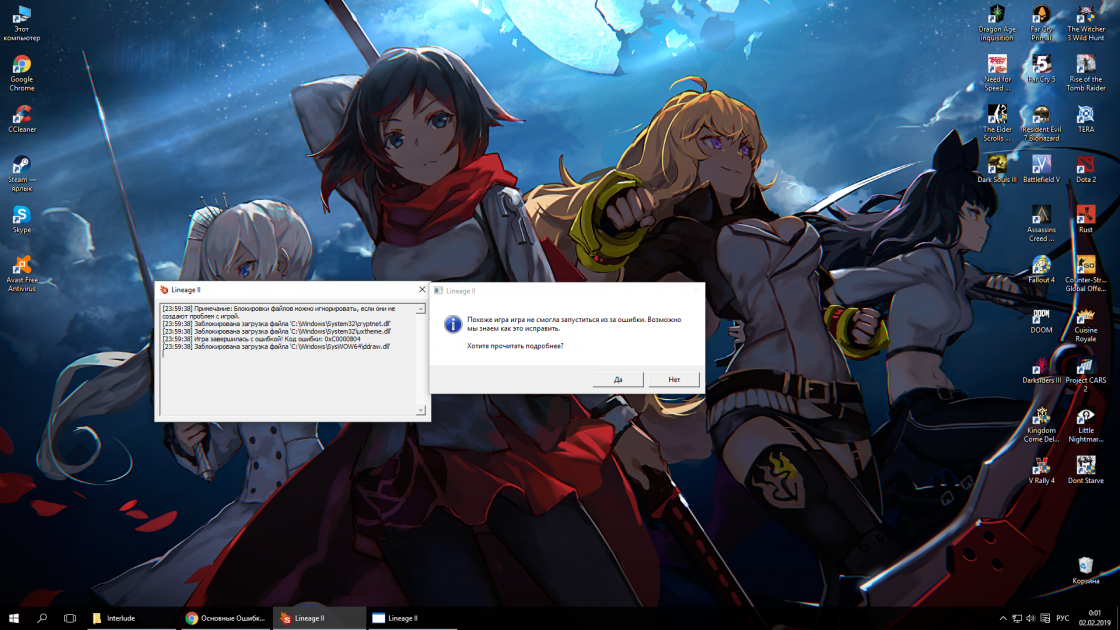Close the Lineage II log window

pyautogui.click(x=422, y=289)
